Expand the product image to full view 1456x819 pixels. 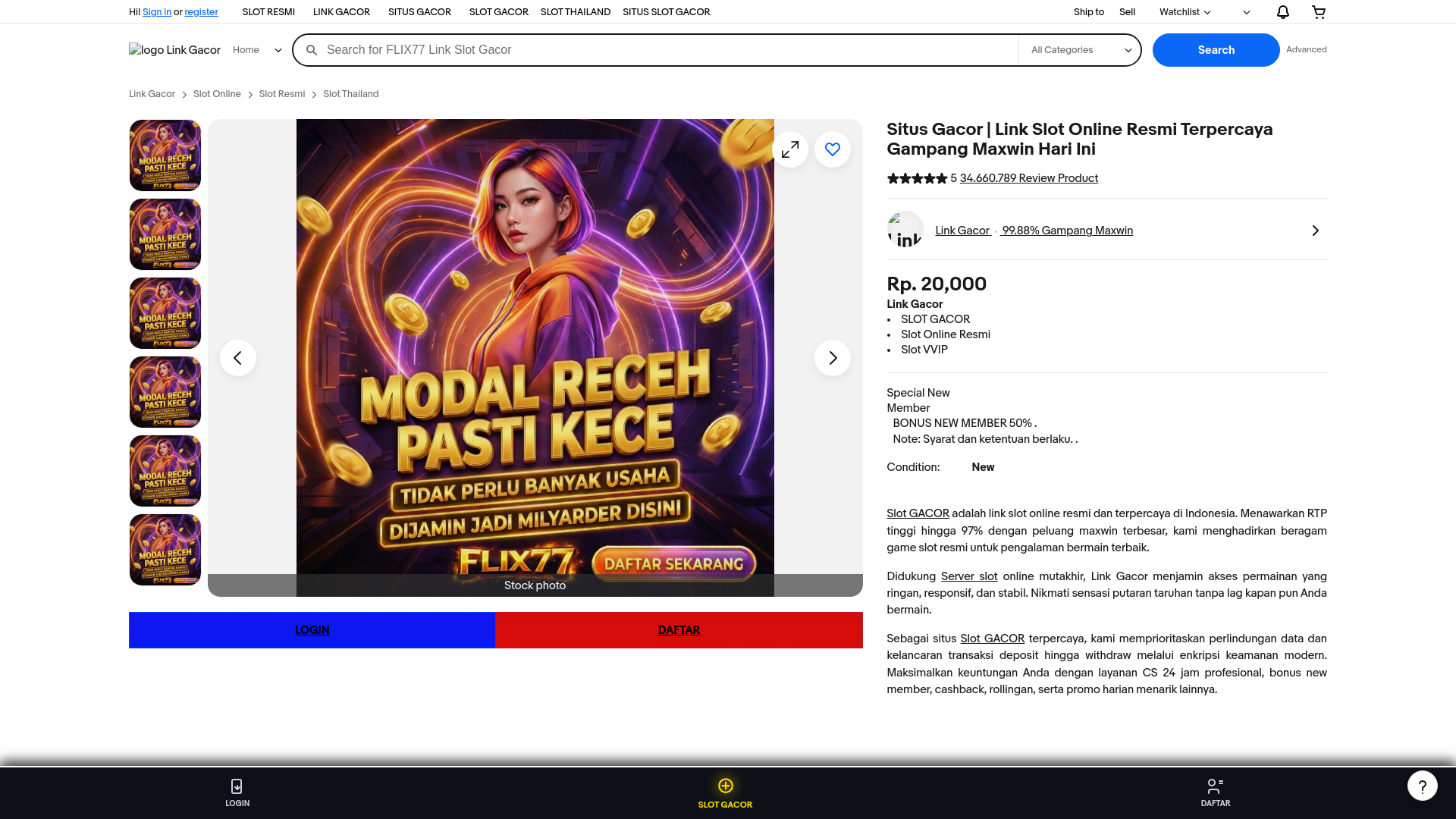[x=790, y=149]
